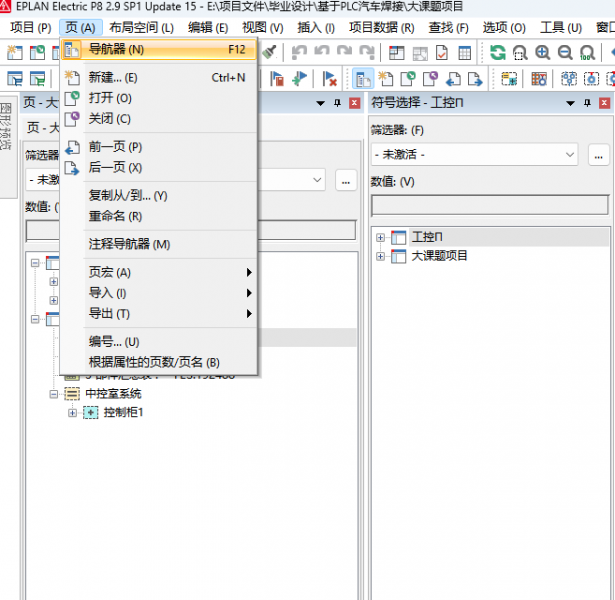Viewport: 615px width, 600px height.
Task: Click the page-with-checkmark toolbar icon
Action: click(442, 52)
